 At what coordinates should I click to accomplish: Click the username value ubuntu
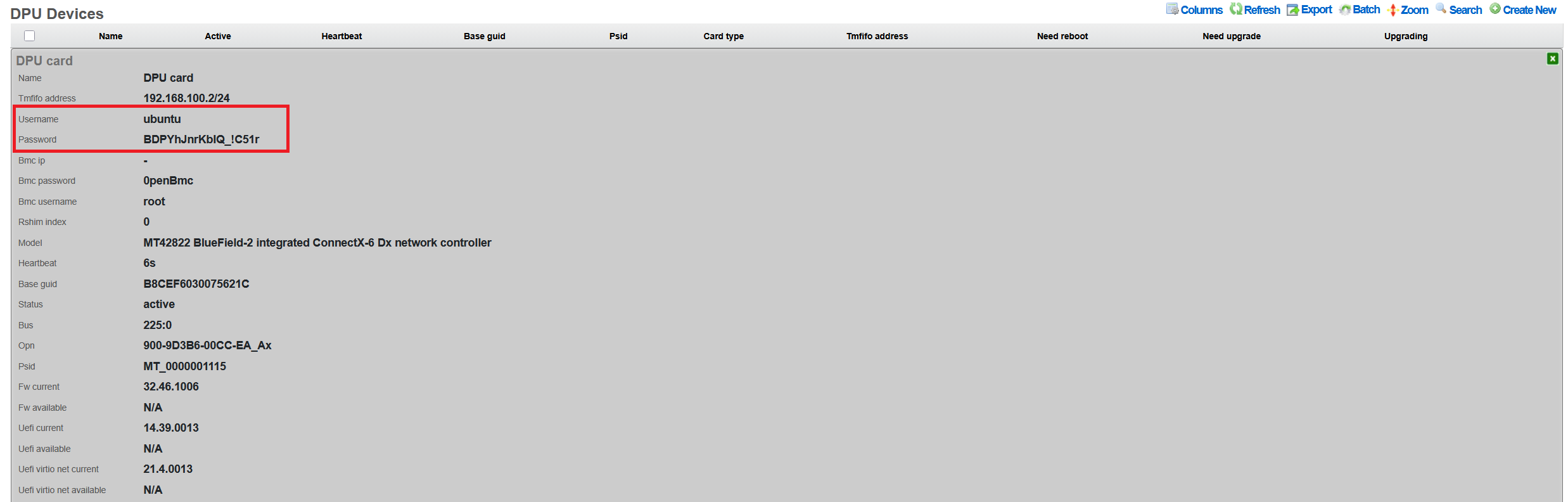162,119
